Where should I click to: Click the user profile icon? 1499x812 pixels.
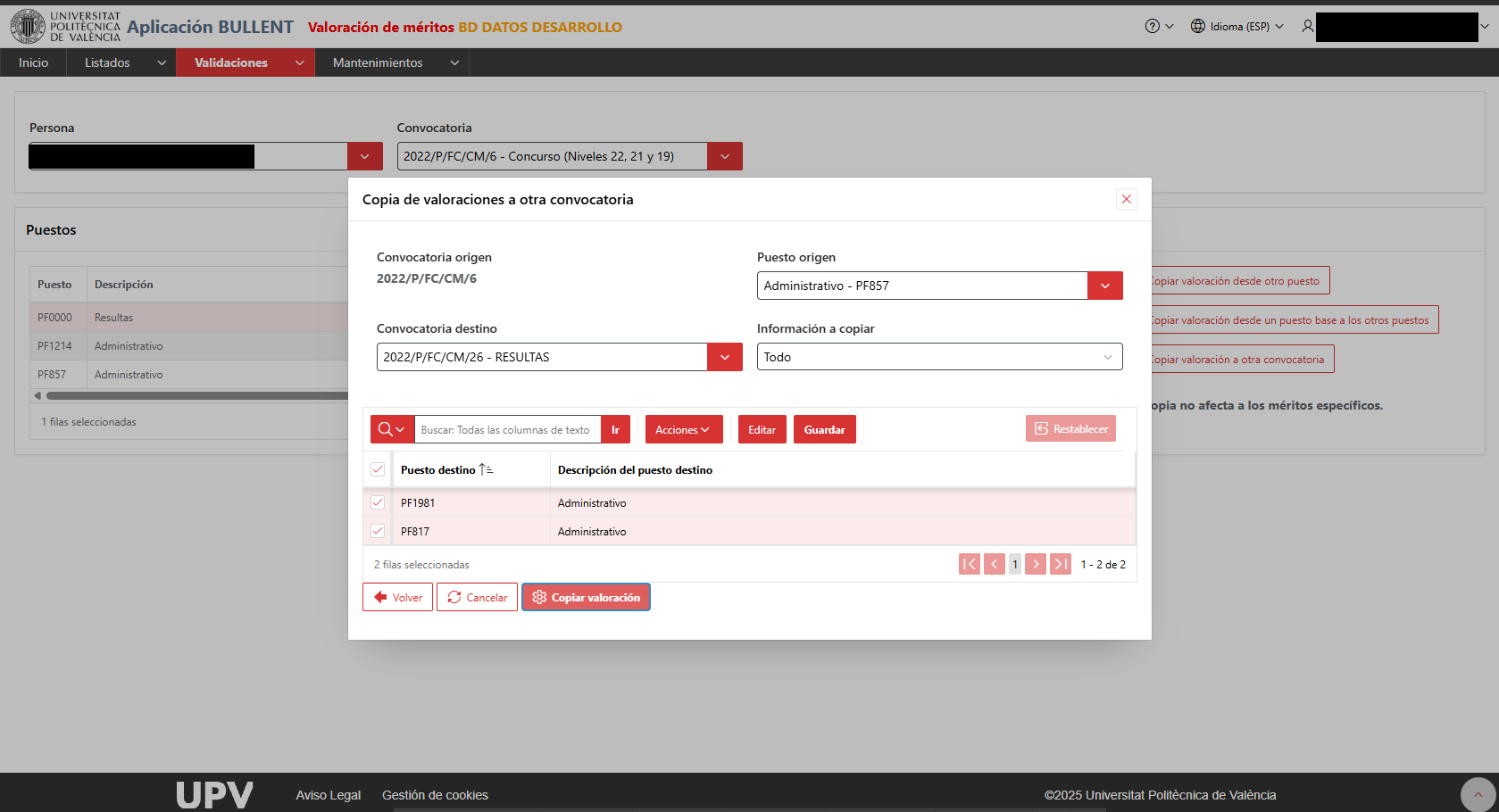click(1308, 27)
